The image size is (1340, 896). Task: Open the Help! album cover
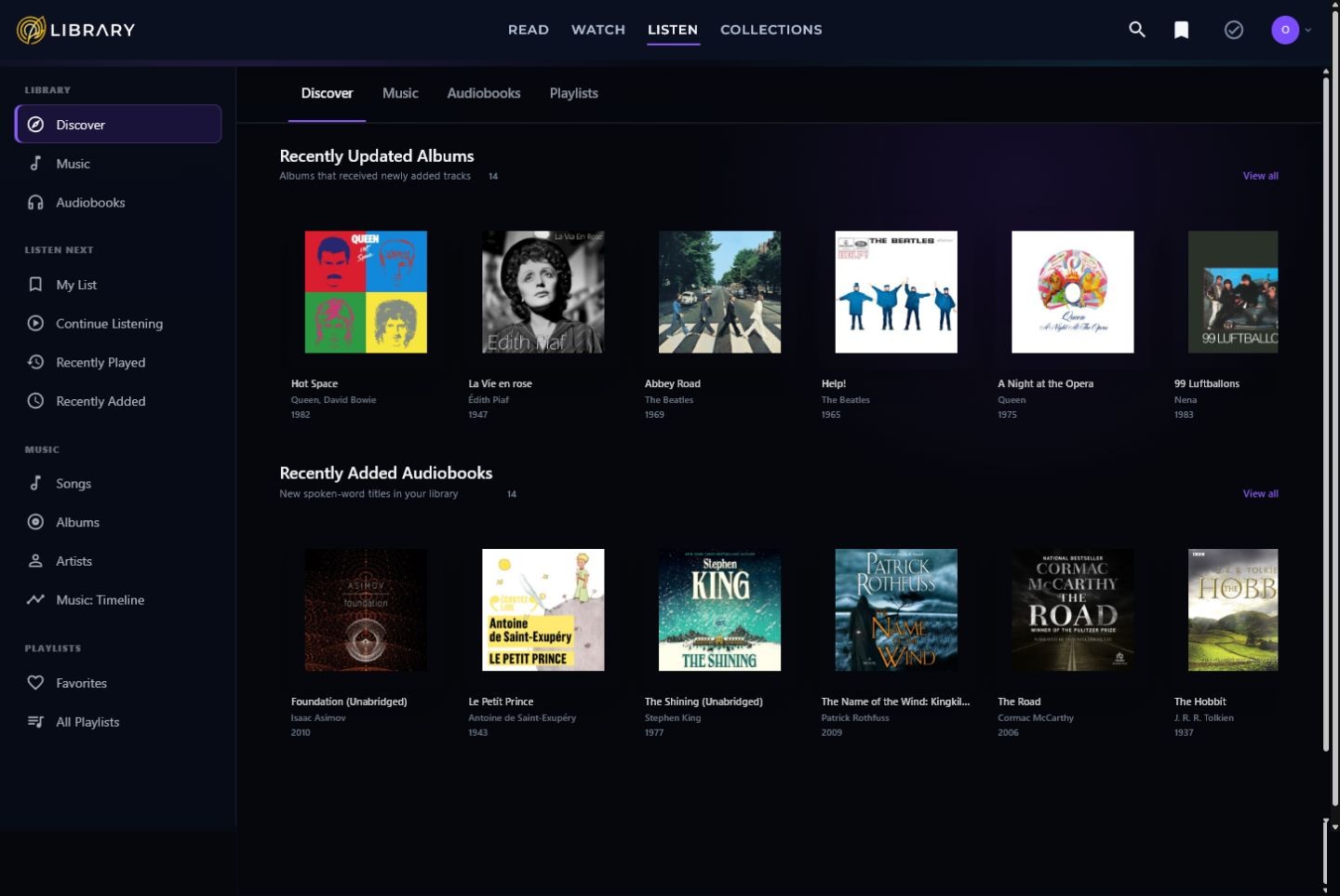click(x=896, y=292)
